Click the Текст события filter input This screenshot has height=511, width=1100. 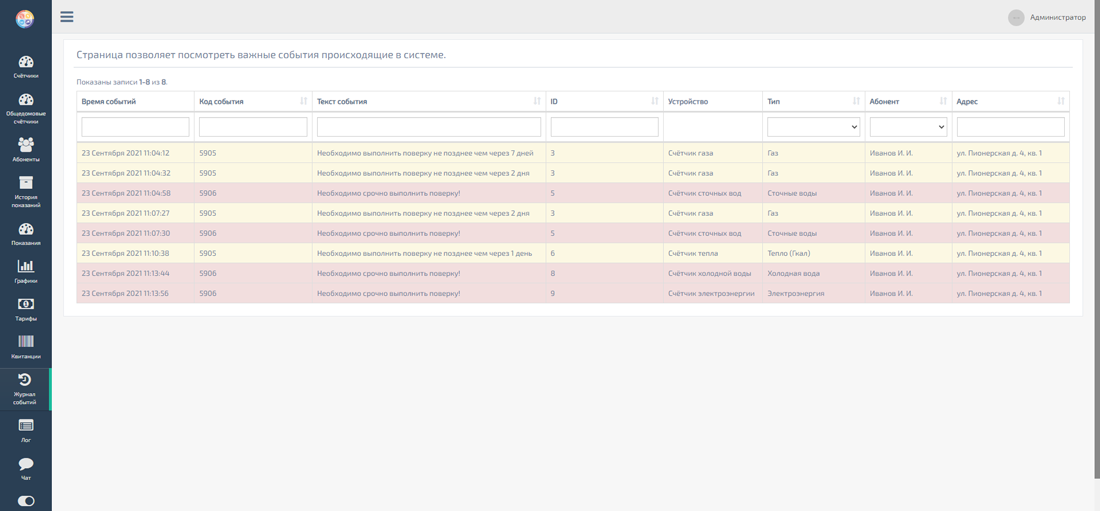tap(428, 127)
